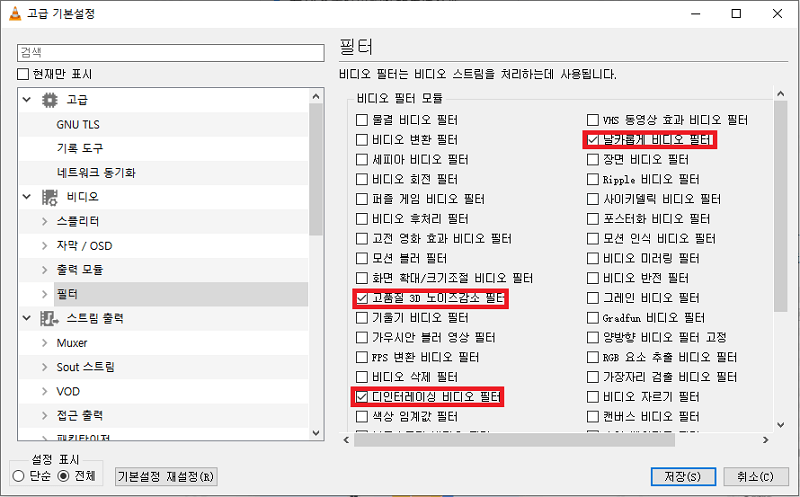Click the 저장(S) save button
This screenshot has width=800, height=497.
click(x=683, y=477)
